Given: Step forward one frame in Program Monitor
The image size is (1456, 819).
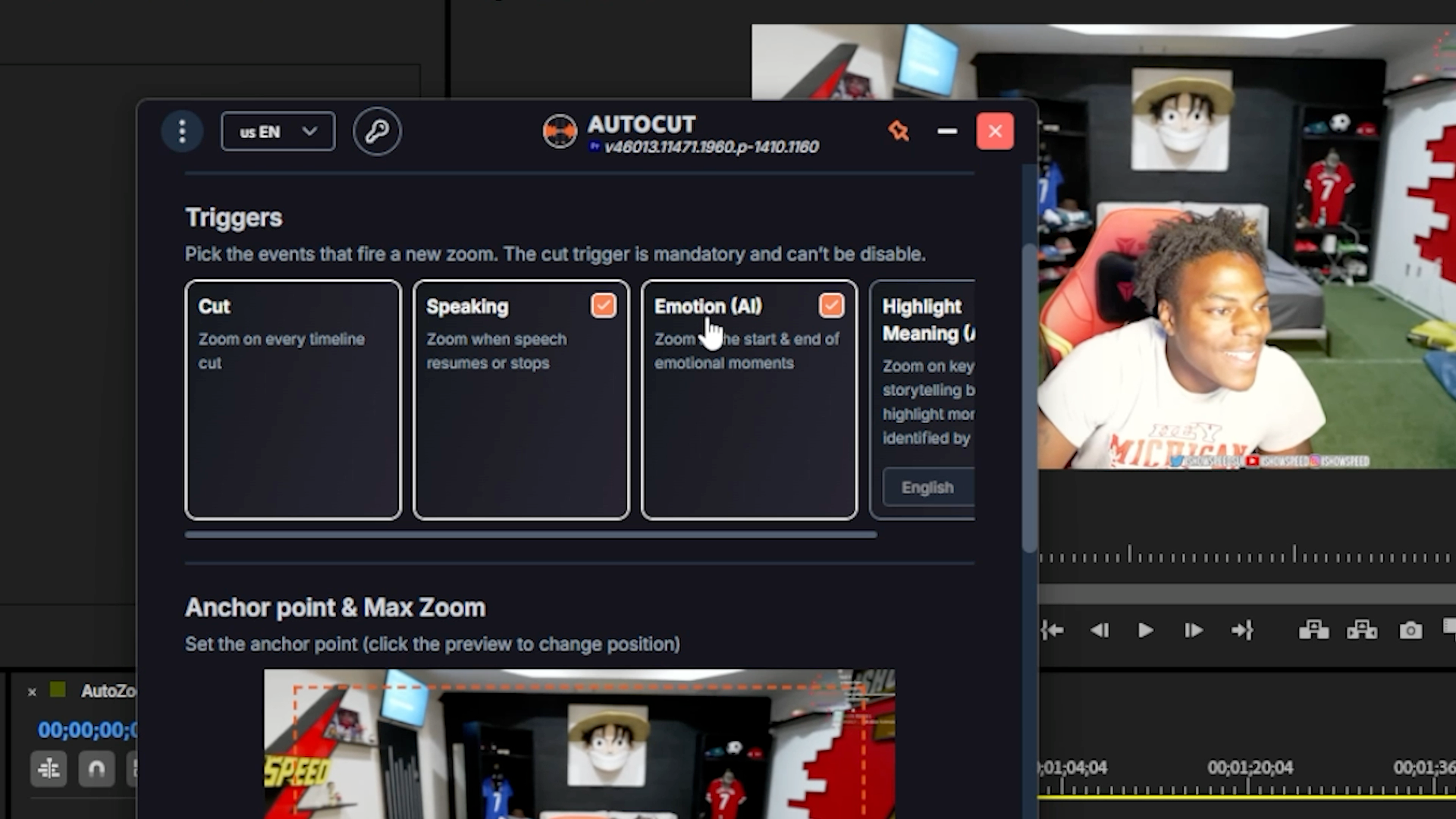Looking at the screenshot, I should (x=1193, y=630).
